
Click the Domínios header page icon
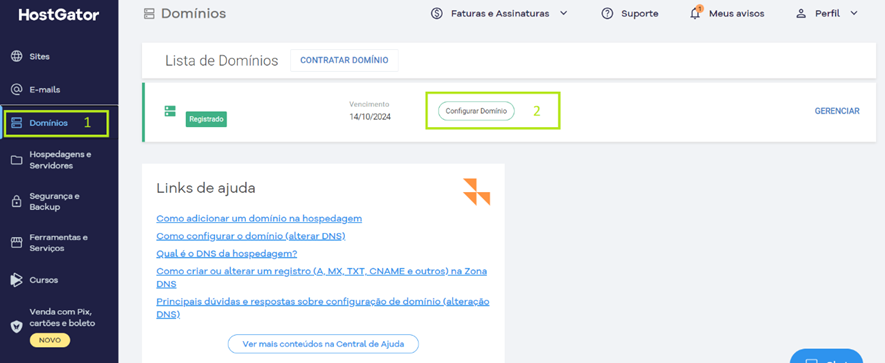point(149,14)
